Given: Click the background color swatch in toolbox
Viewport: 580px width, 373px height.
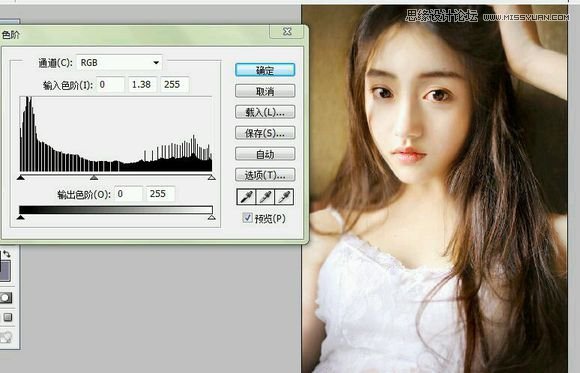Looking at the screenshot, I should click(5, 270).
